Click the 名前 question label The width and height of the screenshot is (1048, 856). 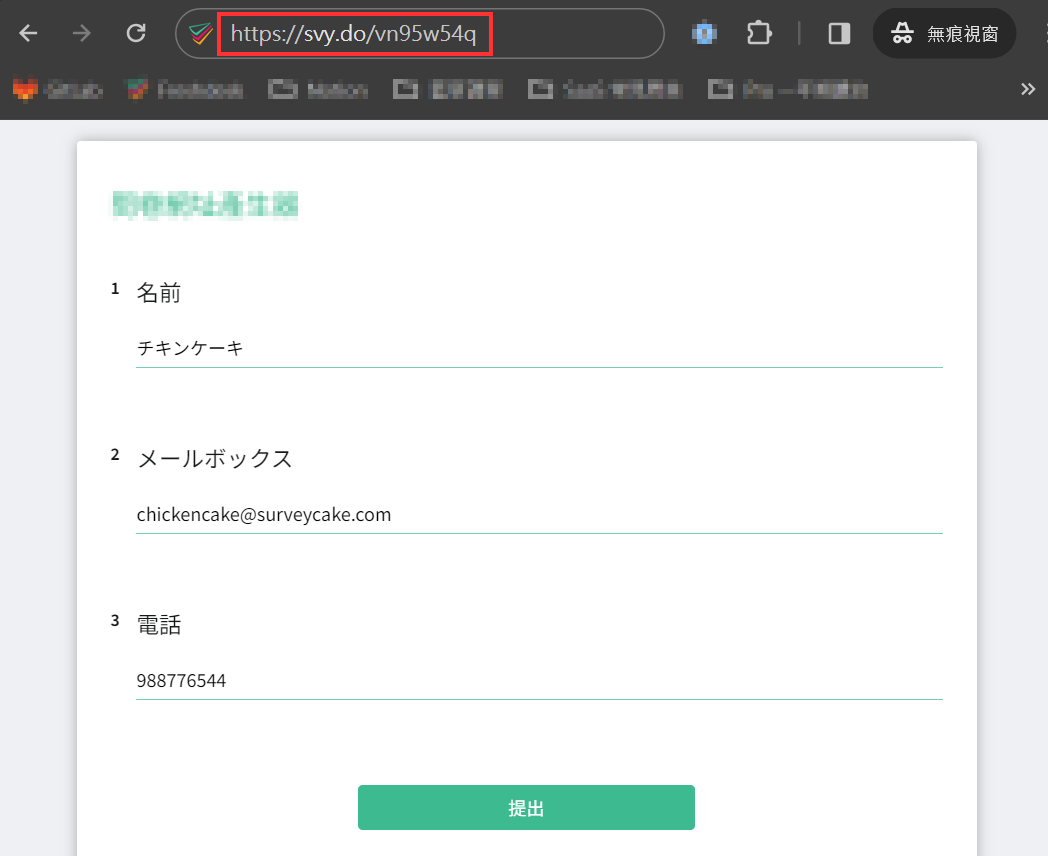tap(159, 293)
